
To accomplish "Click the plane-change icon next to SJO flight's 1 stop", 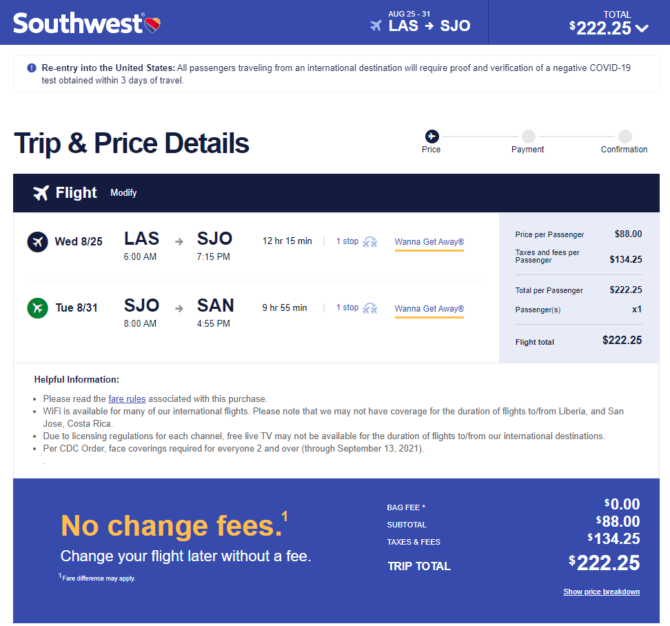I will tap(370, 308).
